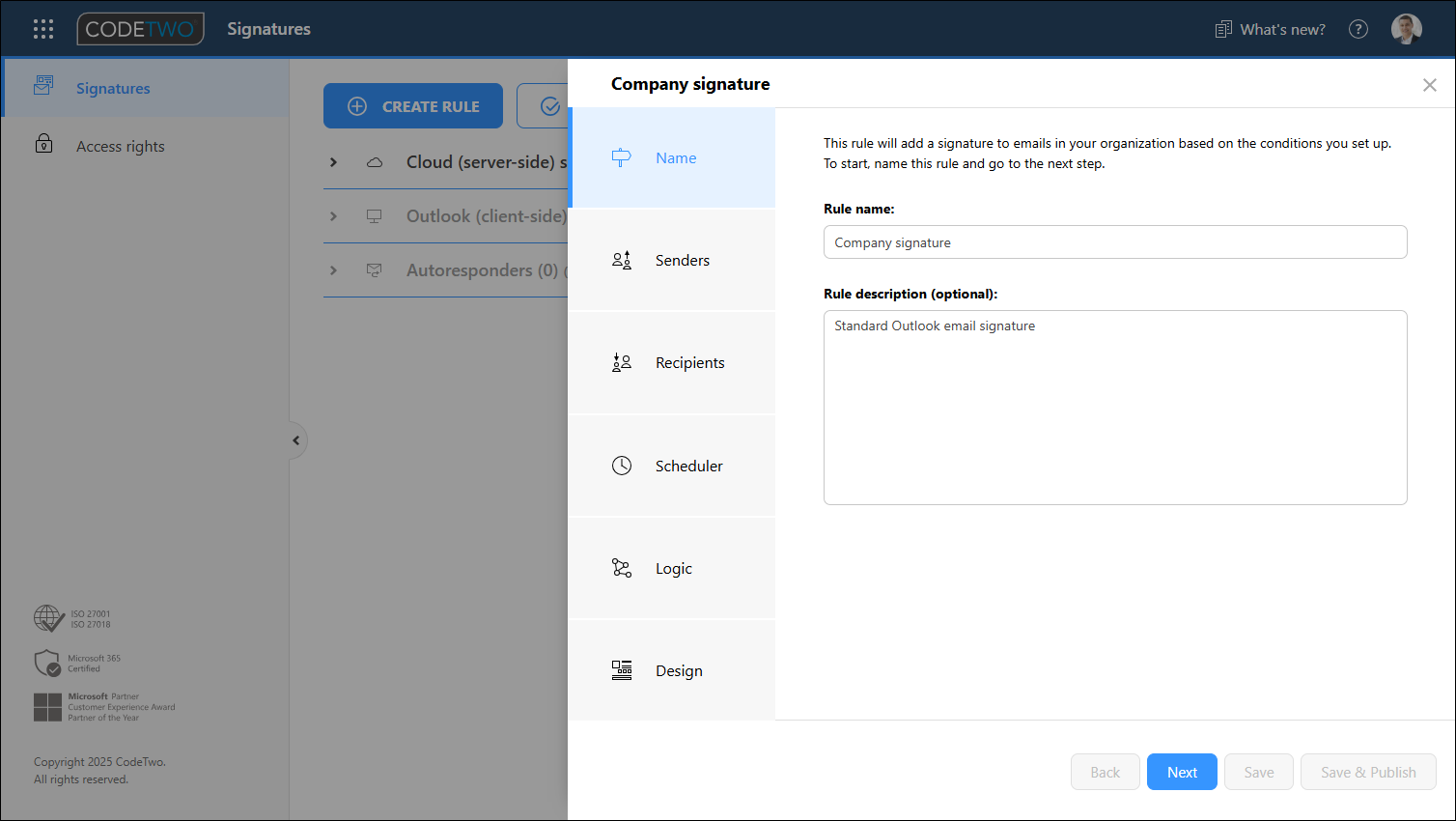Click the Next button

pyautogui.click(x=1182, y=772)
